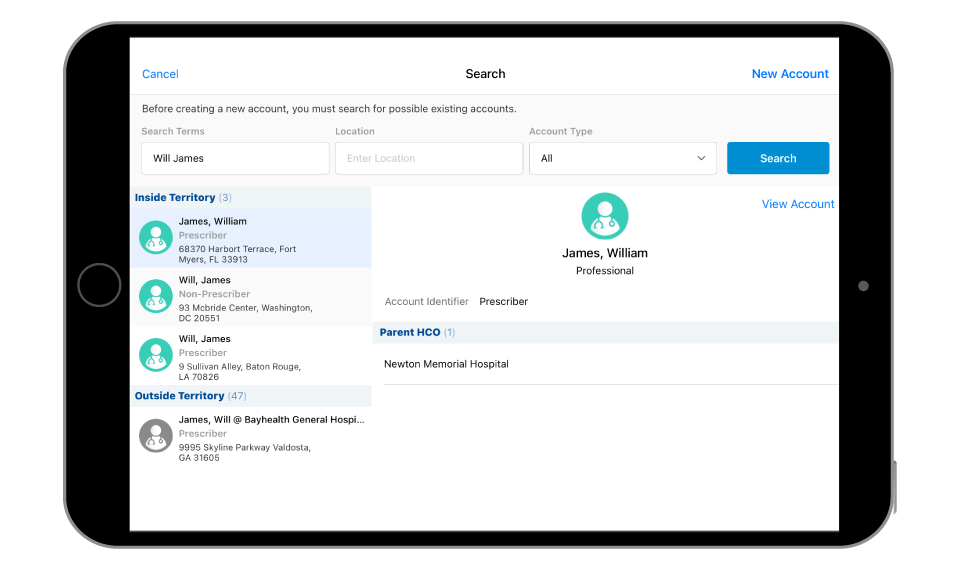This screenshot has height=570, width=960.
Task: Click the Search Terms field with Will James
Action: 235,158
